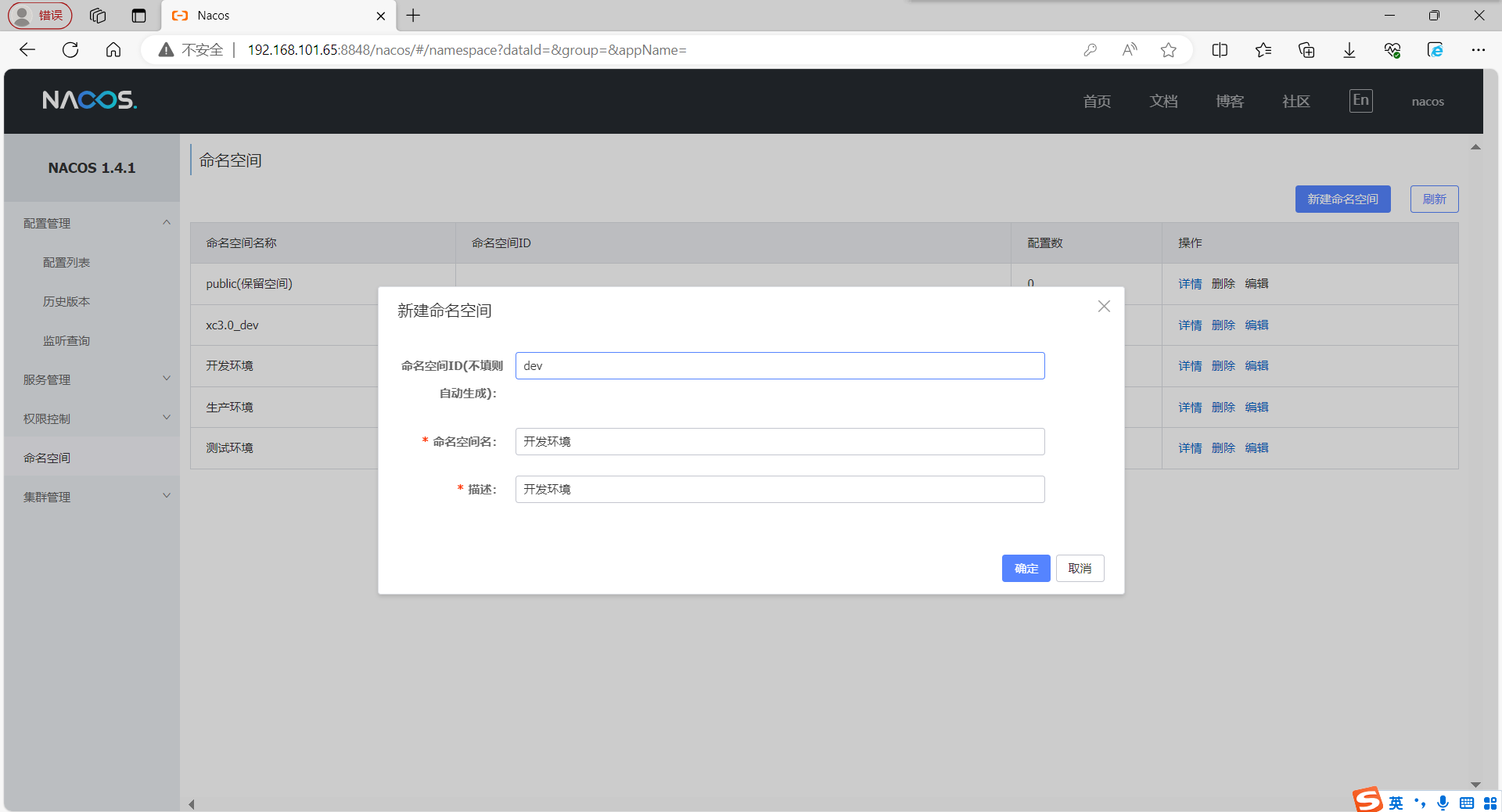Image resolution: width=1502 pixels, height=812 pixels.
Task: Click the 新建命名空间 blue button
Action: click(x=1342, y=199)
